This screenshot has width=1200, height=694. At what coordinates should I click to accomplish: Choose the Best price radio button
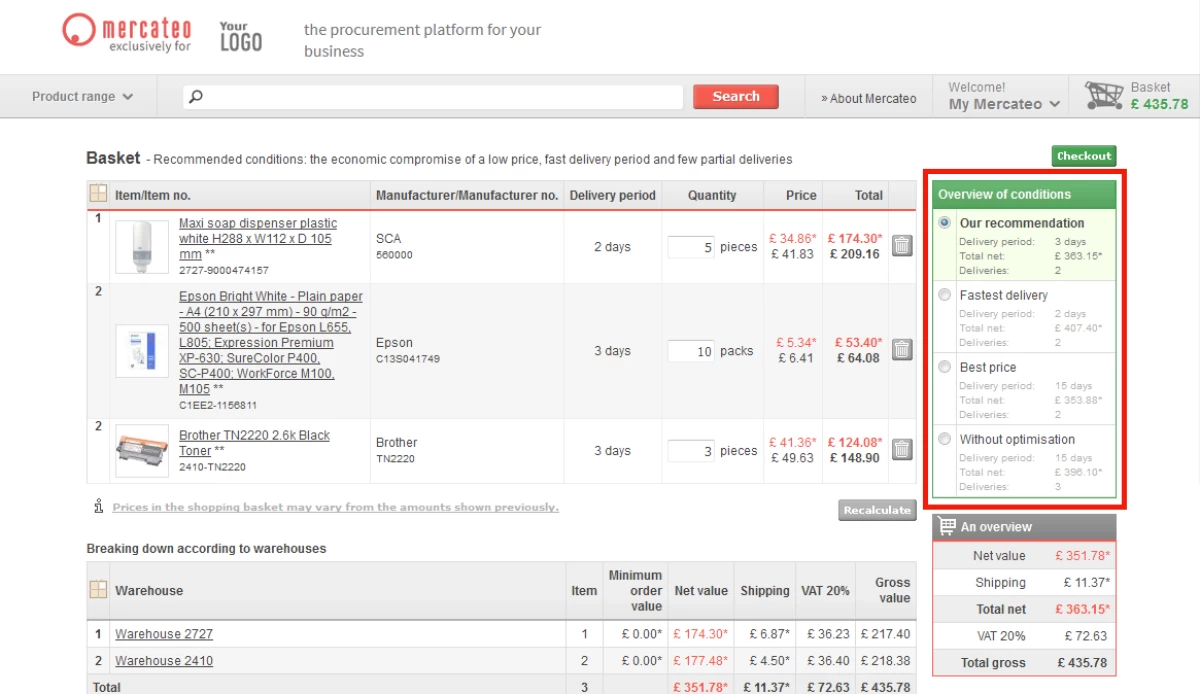click(945, 367)
